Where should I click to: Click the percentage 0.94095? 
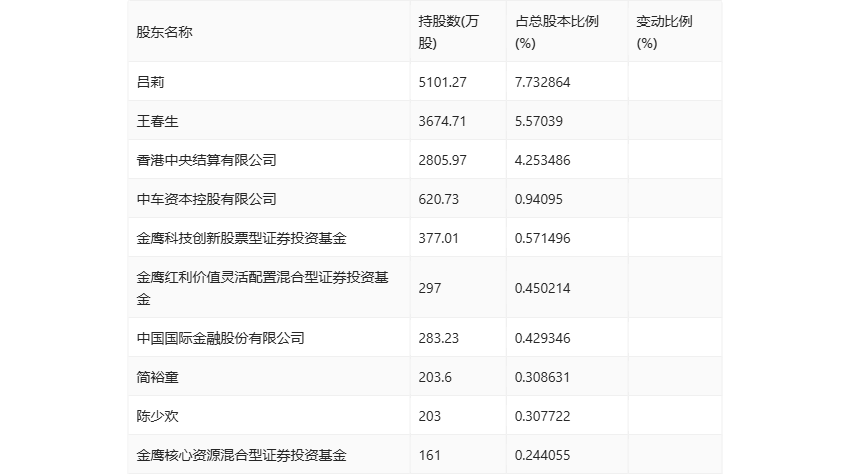point(539,199)
